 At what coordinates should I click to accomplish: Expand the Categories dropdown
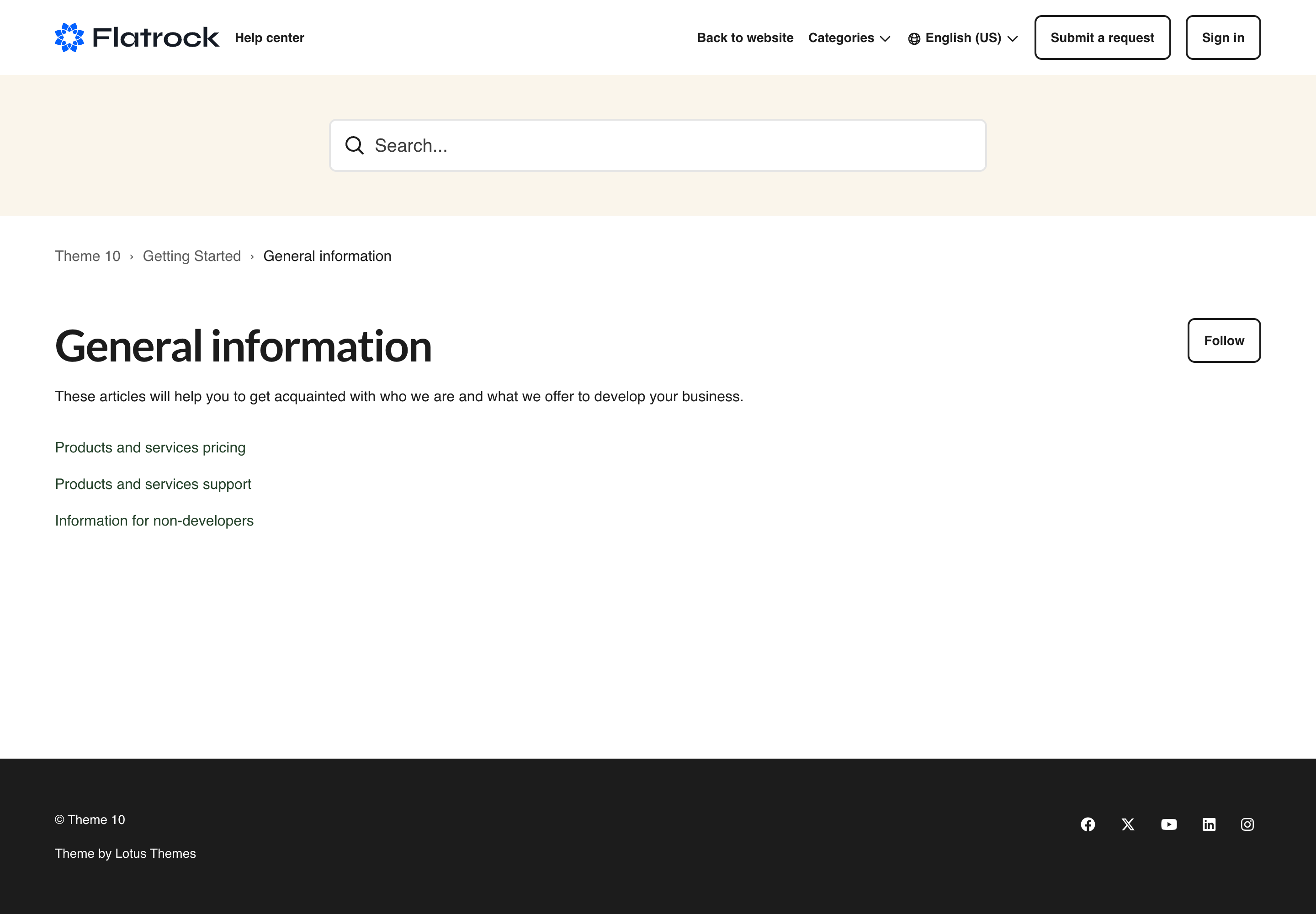point(841,38)
